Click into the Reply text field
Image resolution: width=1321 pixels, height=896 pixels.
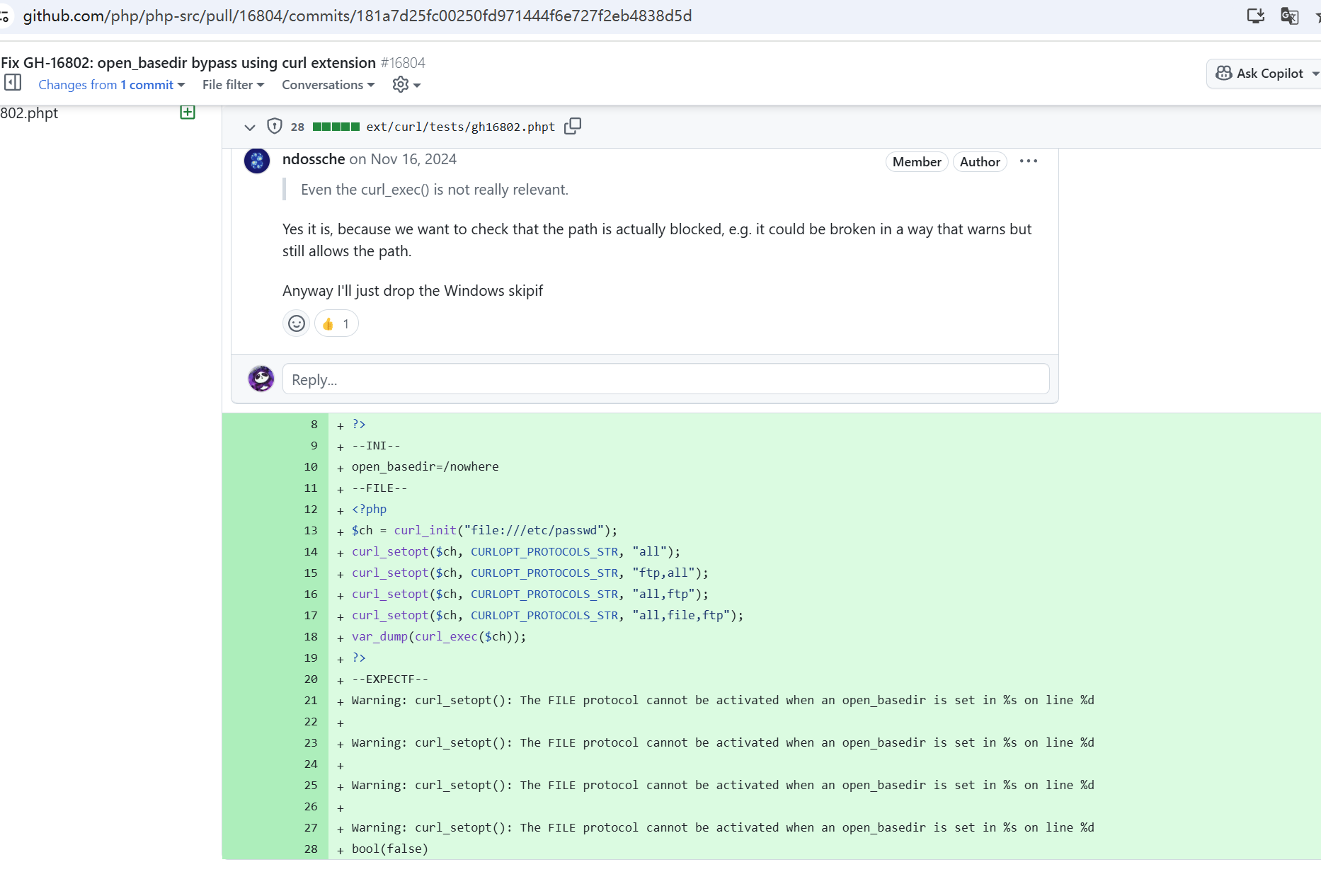coord(665,379)
